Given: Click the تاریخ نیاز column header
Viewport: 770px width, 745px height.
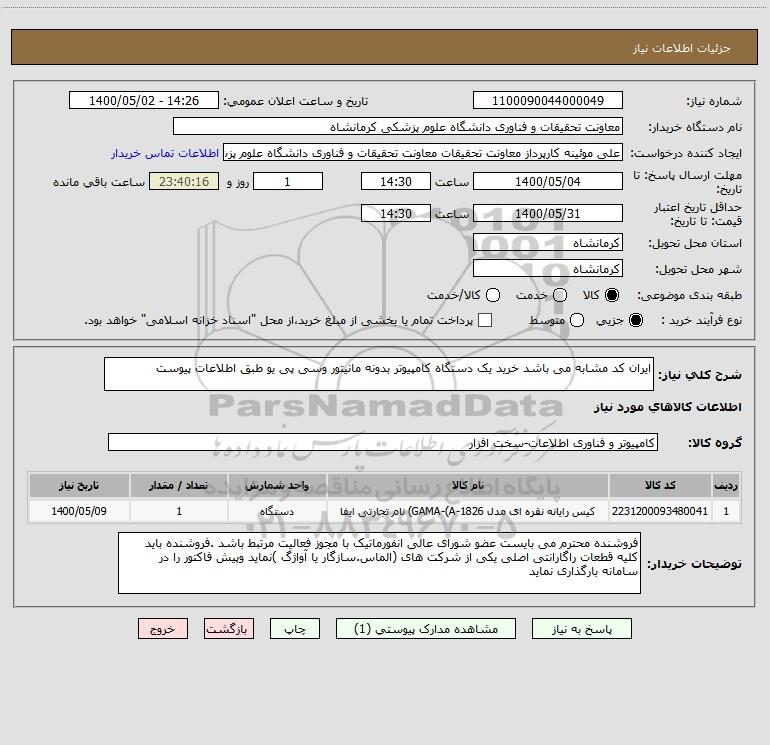Looking at the screenshot, I should 79,485.
